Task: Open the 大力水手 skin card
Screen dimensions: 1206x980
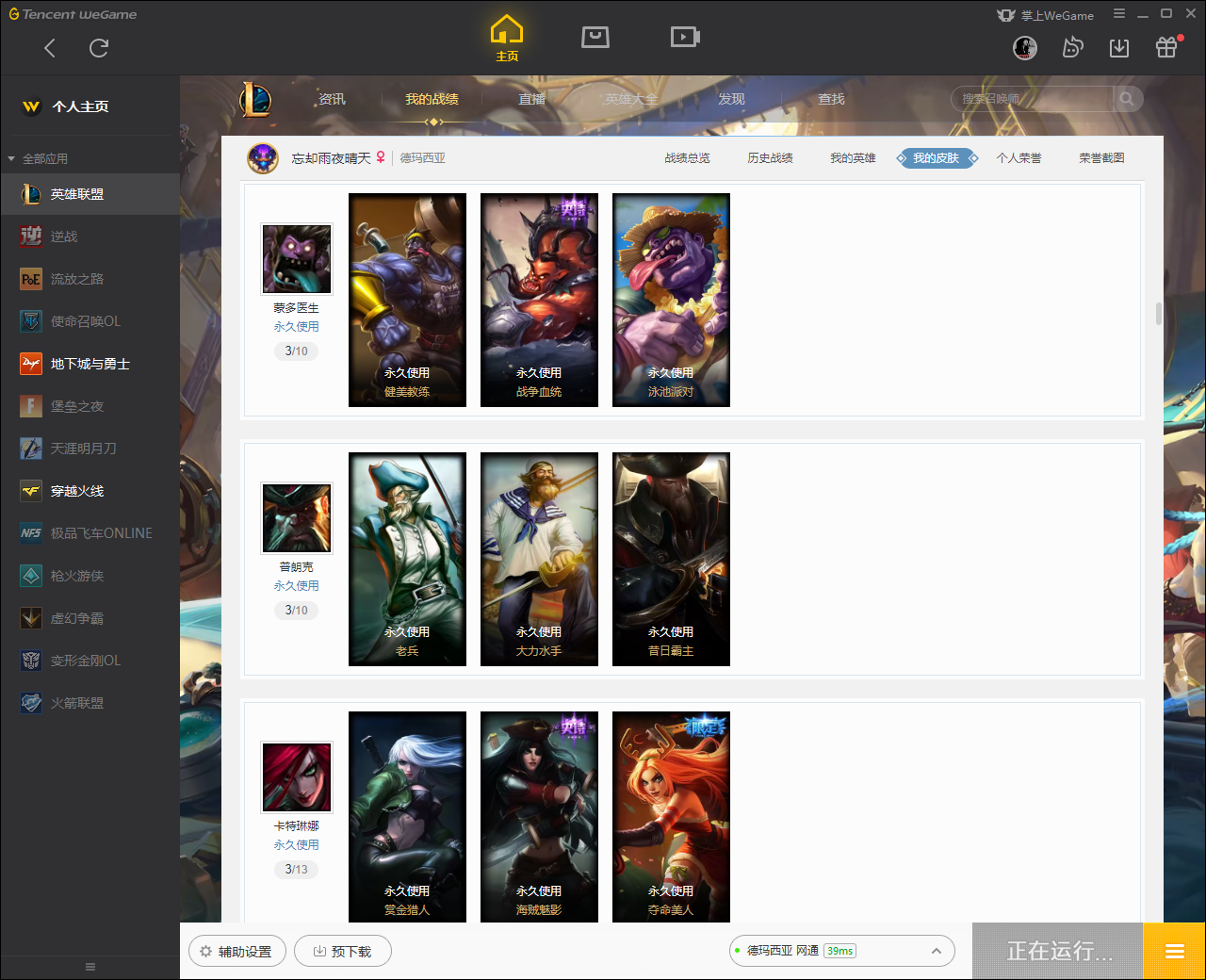Action: 539,560
